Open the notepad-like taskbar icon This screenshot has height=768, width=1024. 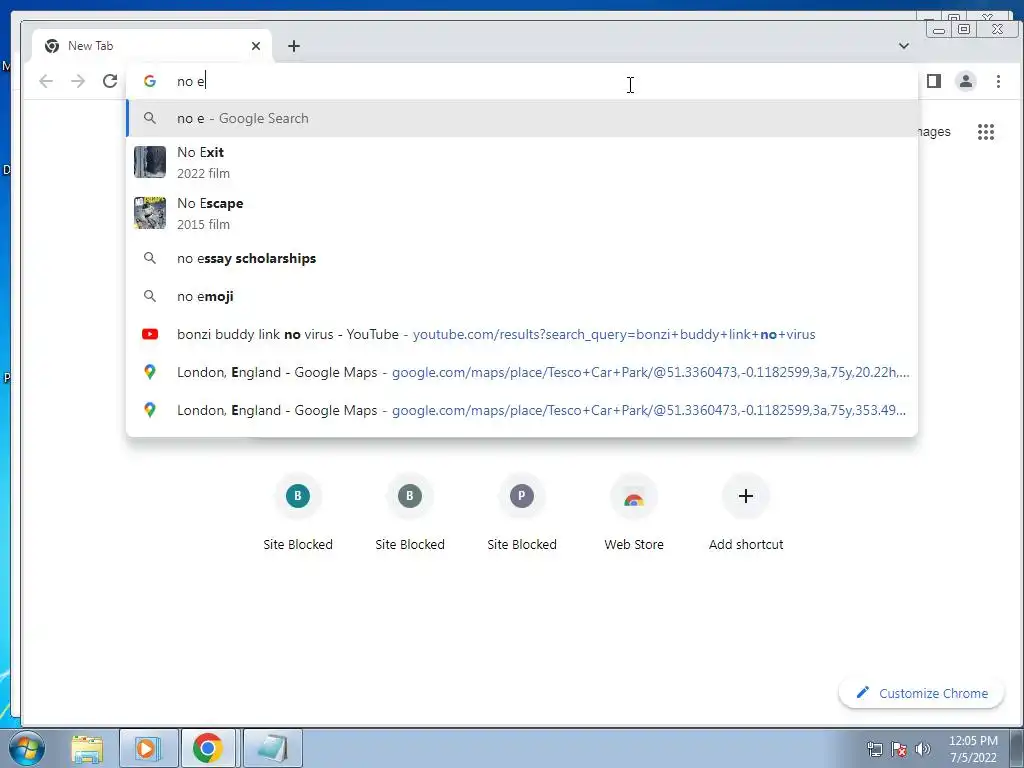tap(272, 748)
